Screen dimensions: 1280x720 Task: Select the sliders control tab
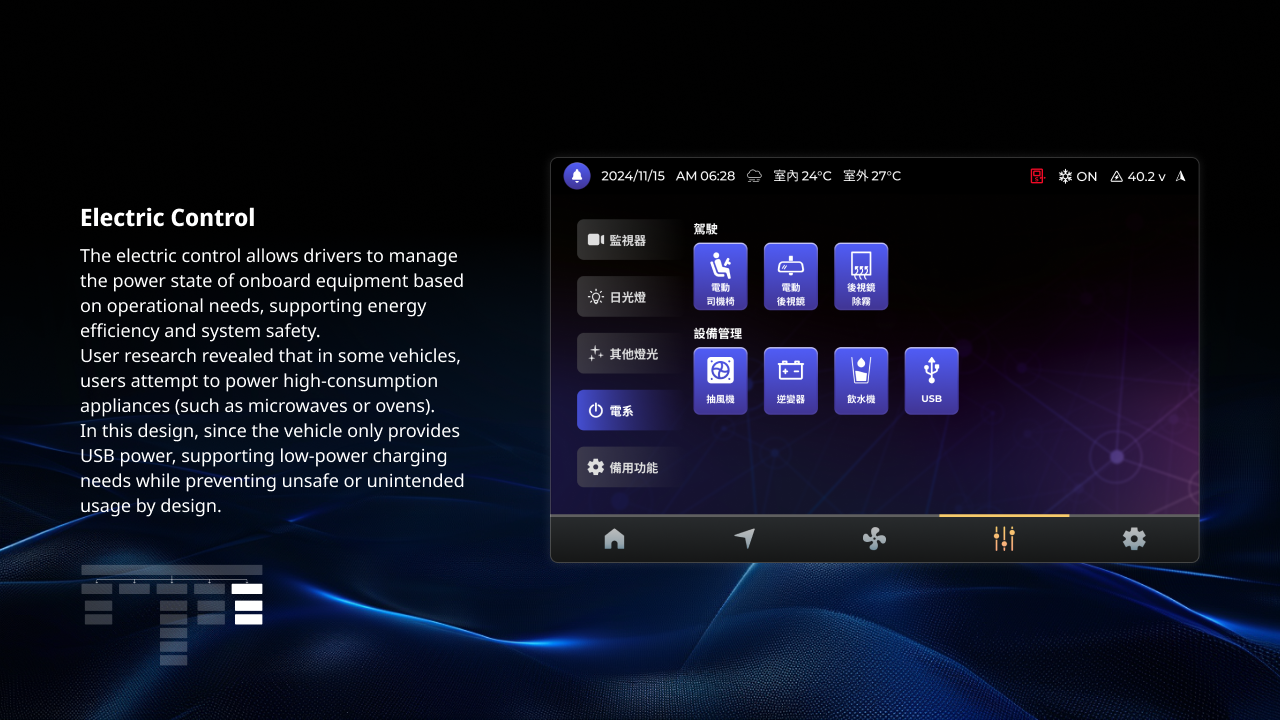[x=1004, y=539]
